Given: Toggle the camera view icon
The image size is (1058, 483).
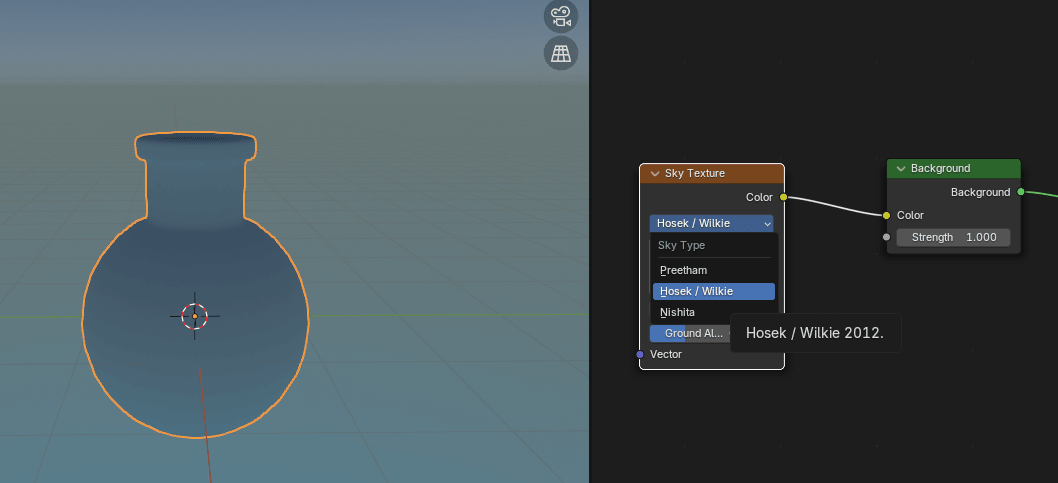Looking at the screenshot, I should point(561,16).
